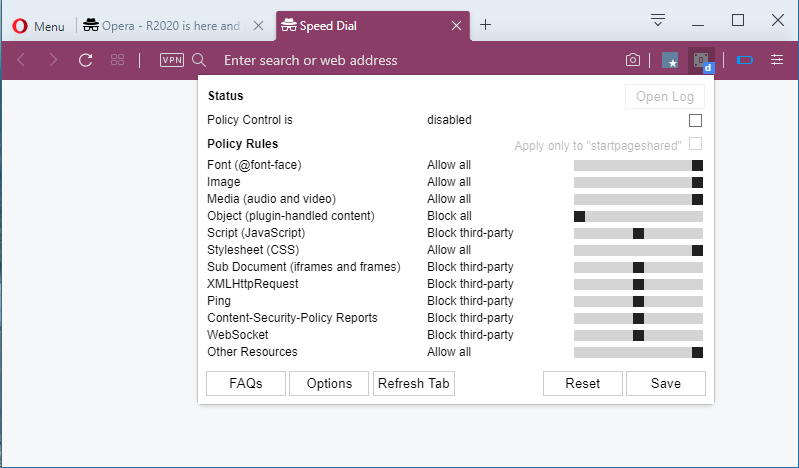
Task: Click the FAQs button
Action: 246,383
